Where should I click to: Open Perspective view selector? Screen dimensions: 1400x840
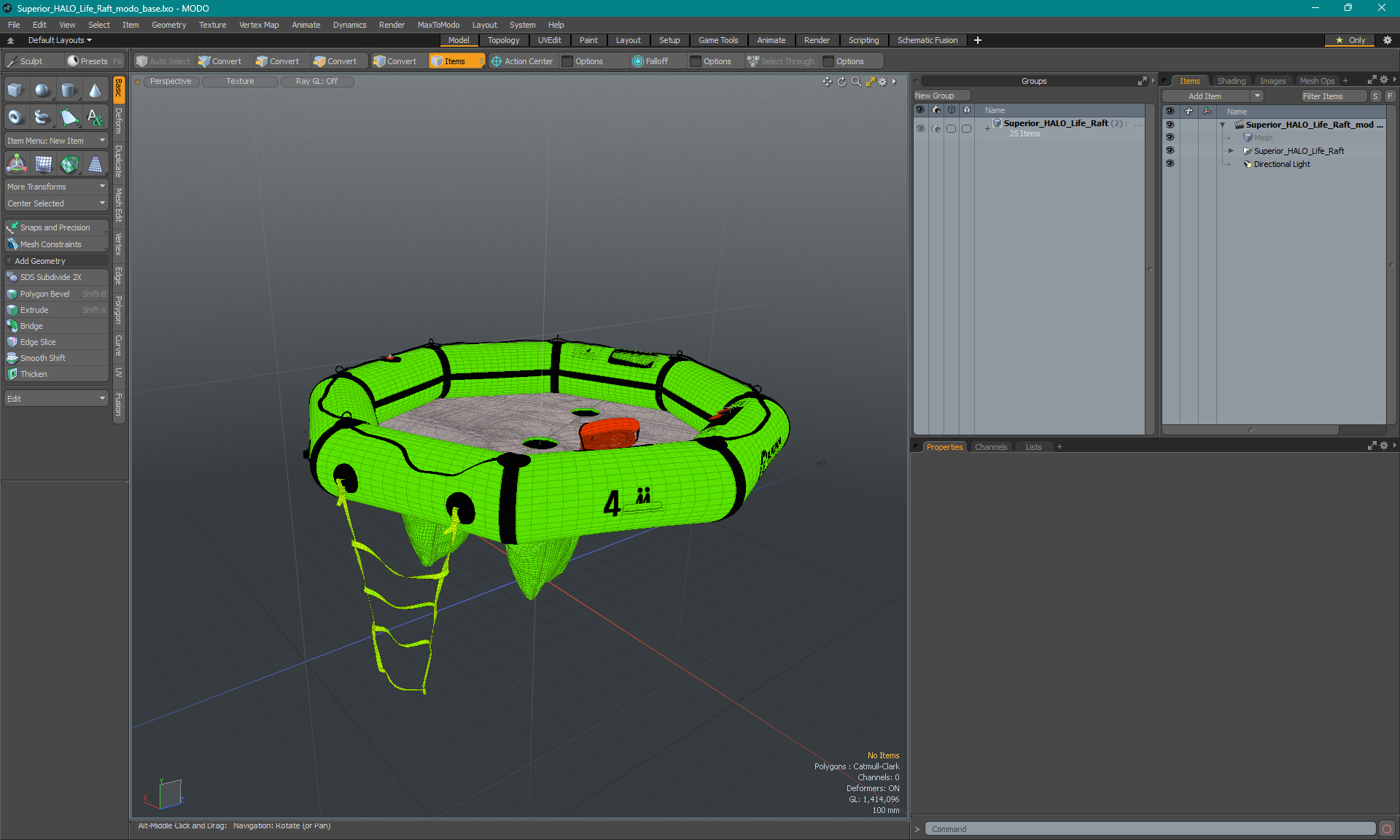point(171,81)
